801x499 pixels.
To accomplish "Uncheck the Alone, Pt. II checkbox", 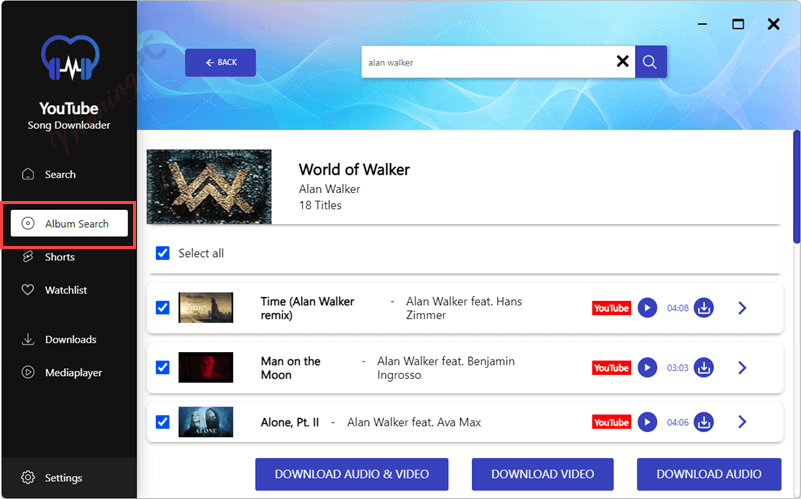I will (162, 422).
